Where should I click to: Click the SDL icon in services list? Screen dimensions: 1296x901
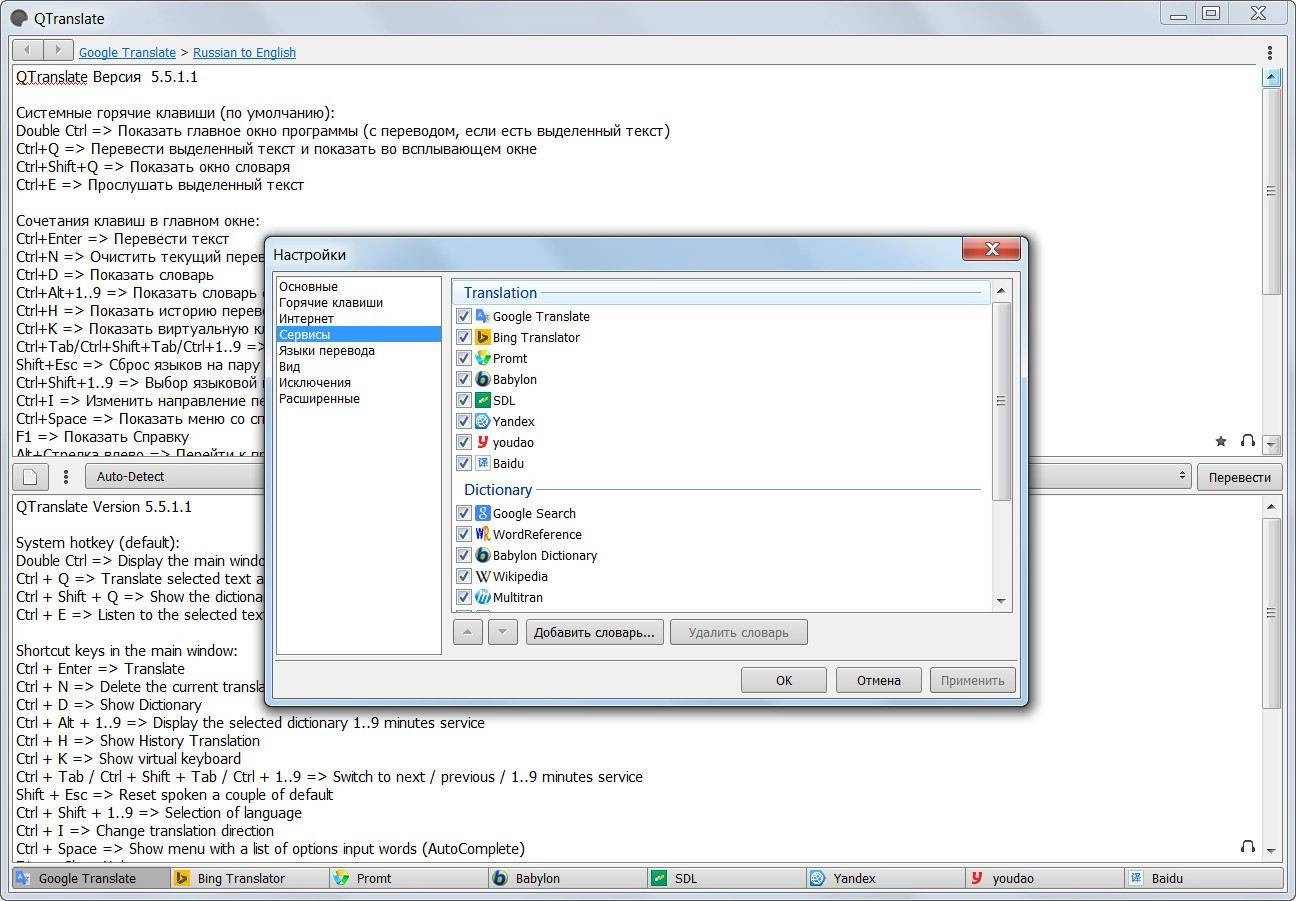(482, 400)
